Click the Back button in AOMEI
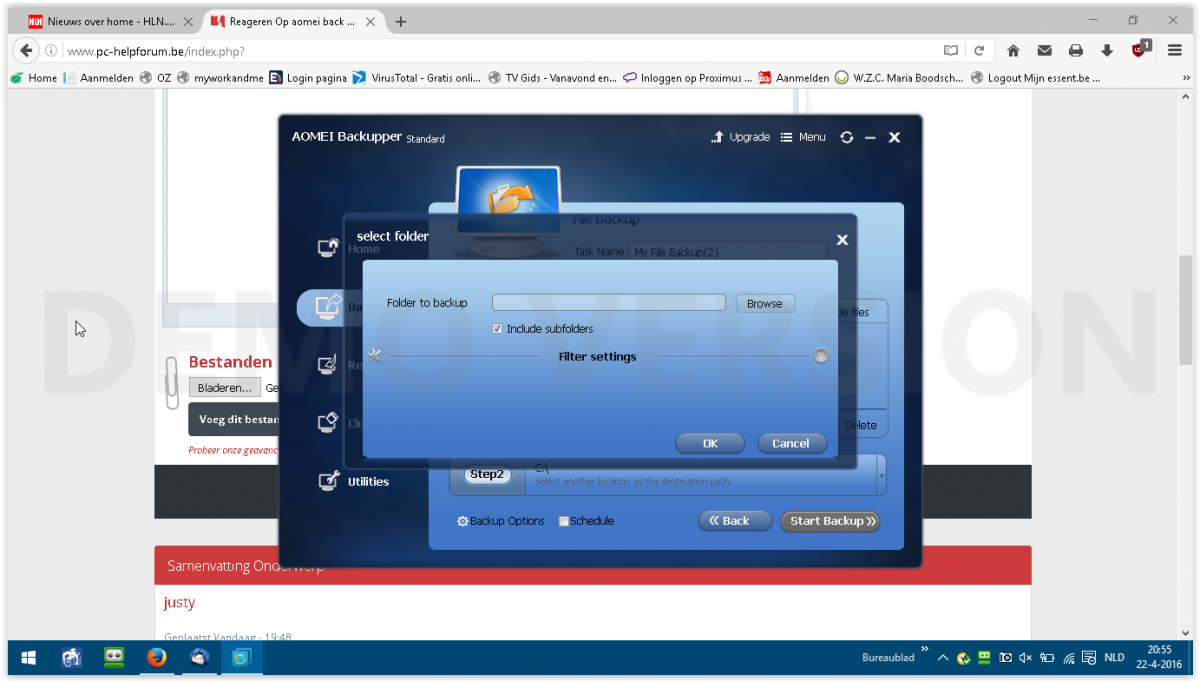 (735, 521)
